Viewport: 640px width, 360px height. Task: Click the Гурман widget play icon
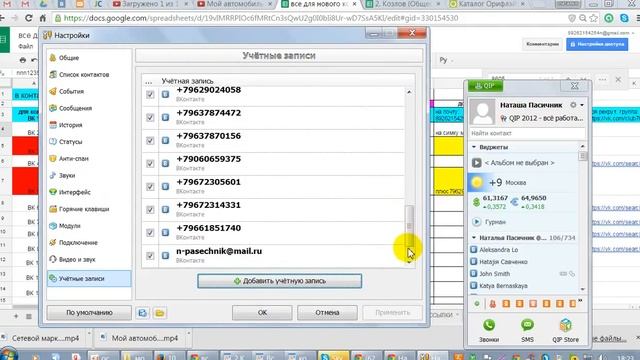[476, 222]
